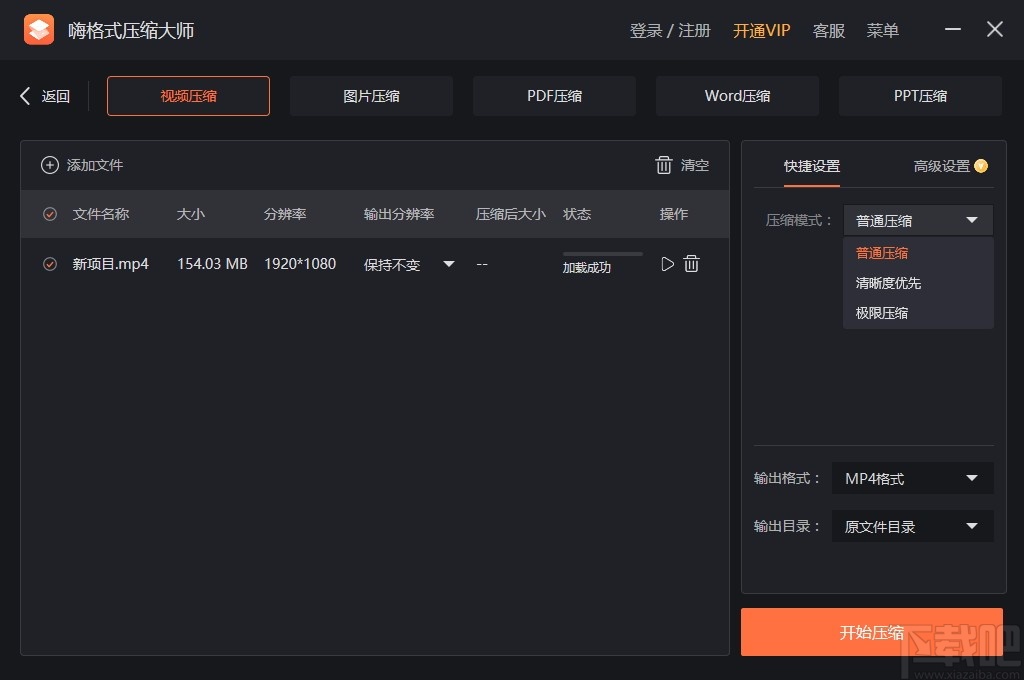The height and width of the screenshot is (680, 1024).
Task: Open the 输出格式 MP4格式 dropdown
Action: [x=911, y=478]
